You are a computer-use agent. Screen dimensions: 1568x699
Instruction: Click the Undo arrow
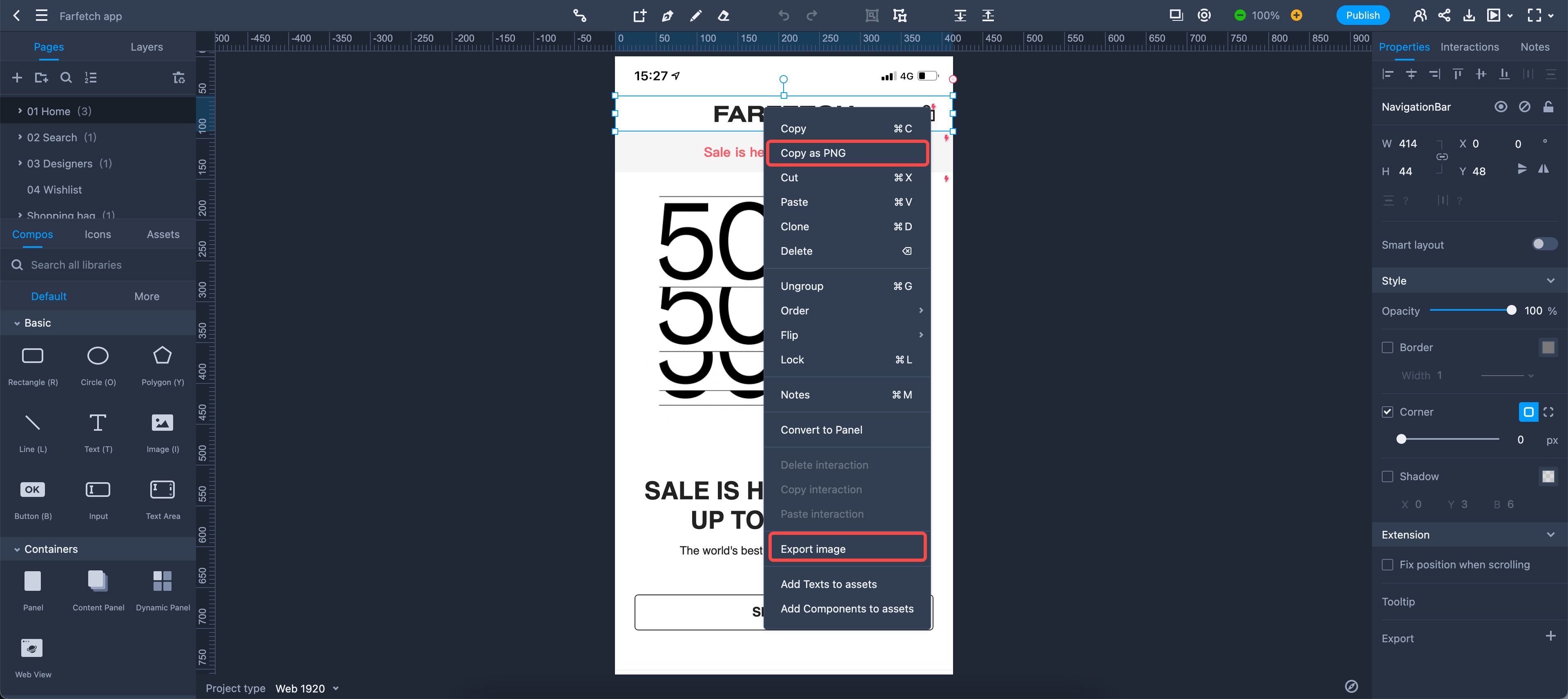tap(784, 15)
